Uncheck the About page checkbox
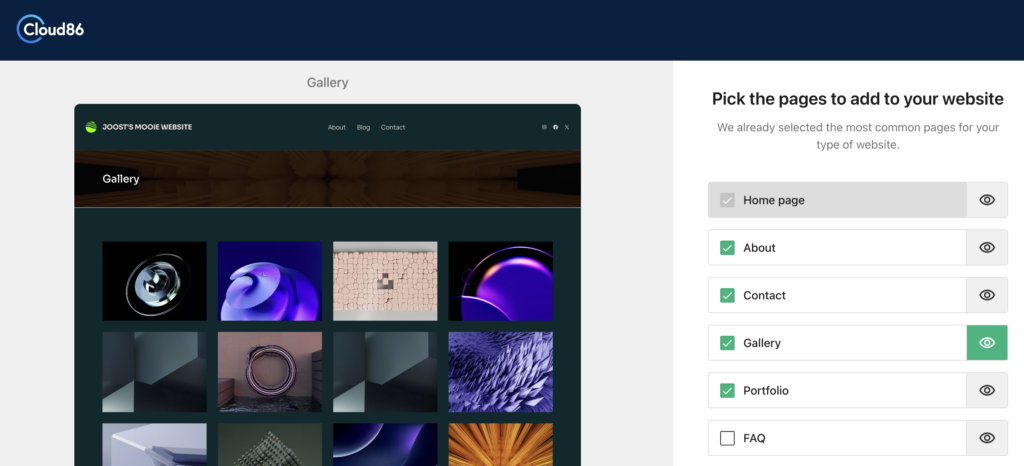1024x466 pixels. click(727, 248)
